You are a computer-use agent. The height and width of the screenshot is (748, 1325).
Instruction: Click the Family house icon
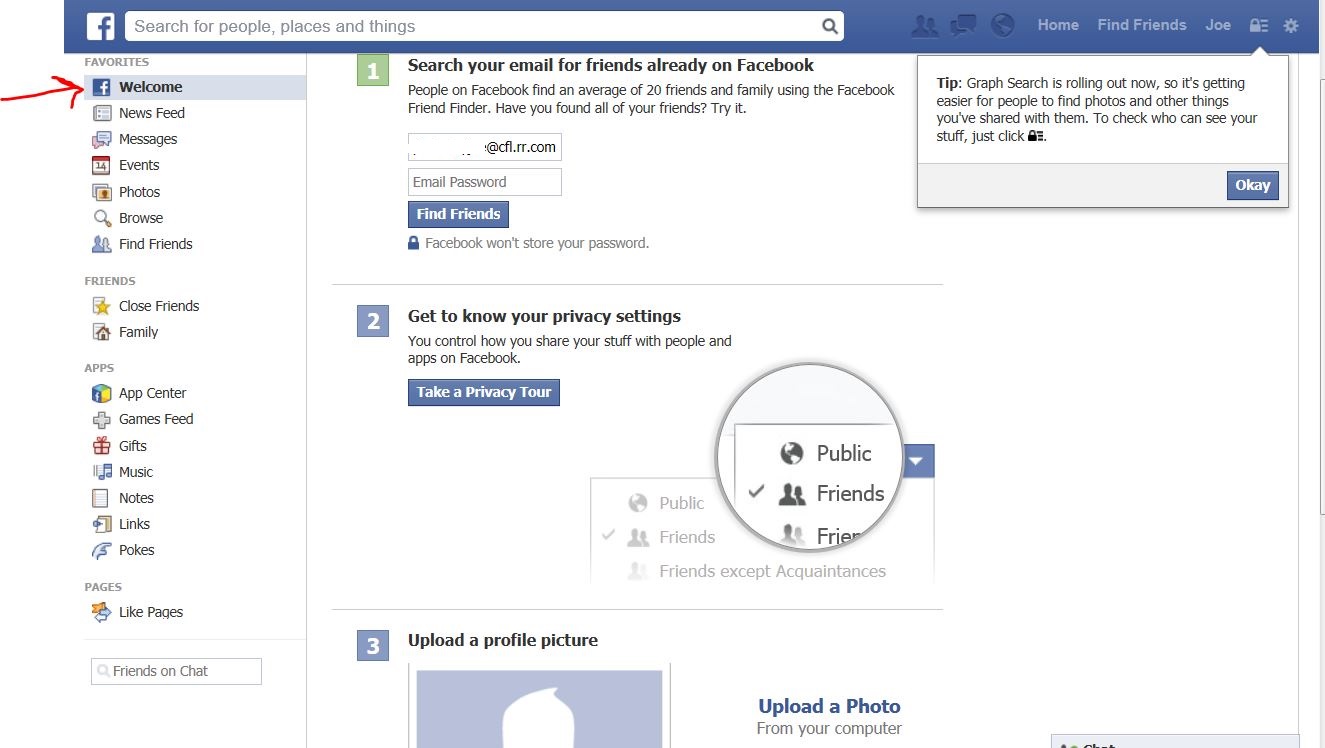[x=101, y=332]
